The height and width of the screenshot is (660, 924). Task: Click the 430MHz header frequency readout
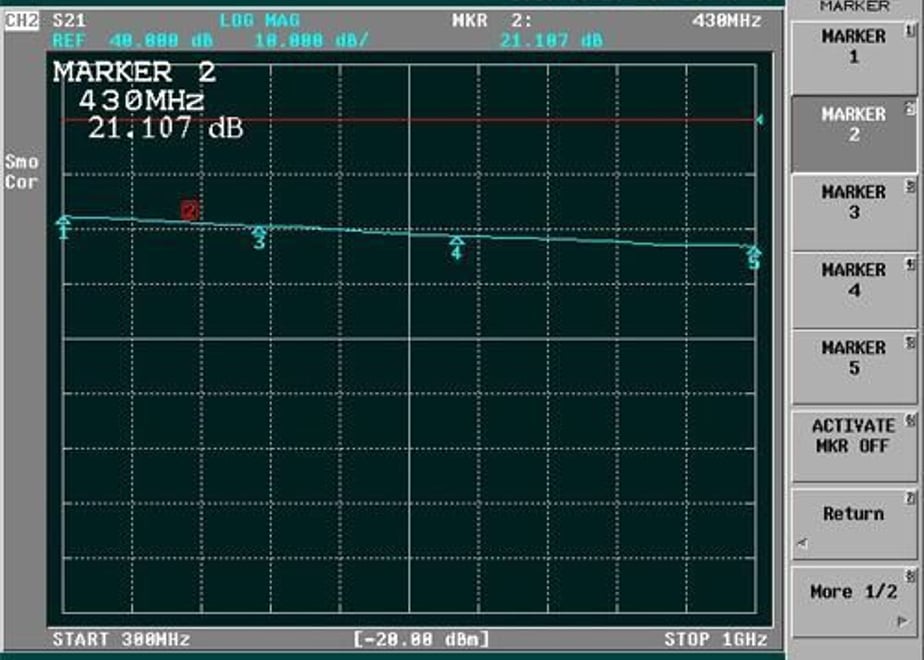tap(727, 21)
